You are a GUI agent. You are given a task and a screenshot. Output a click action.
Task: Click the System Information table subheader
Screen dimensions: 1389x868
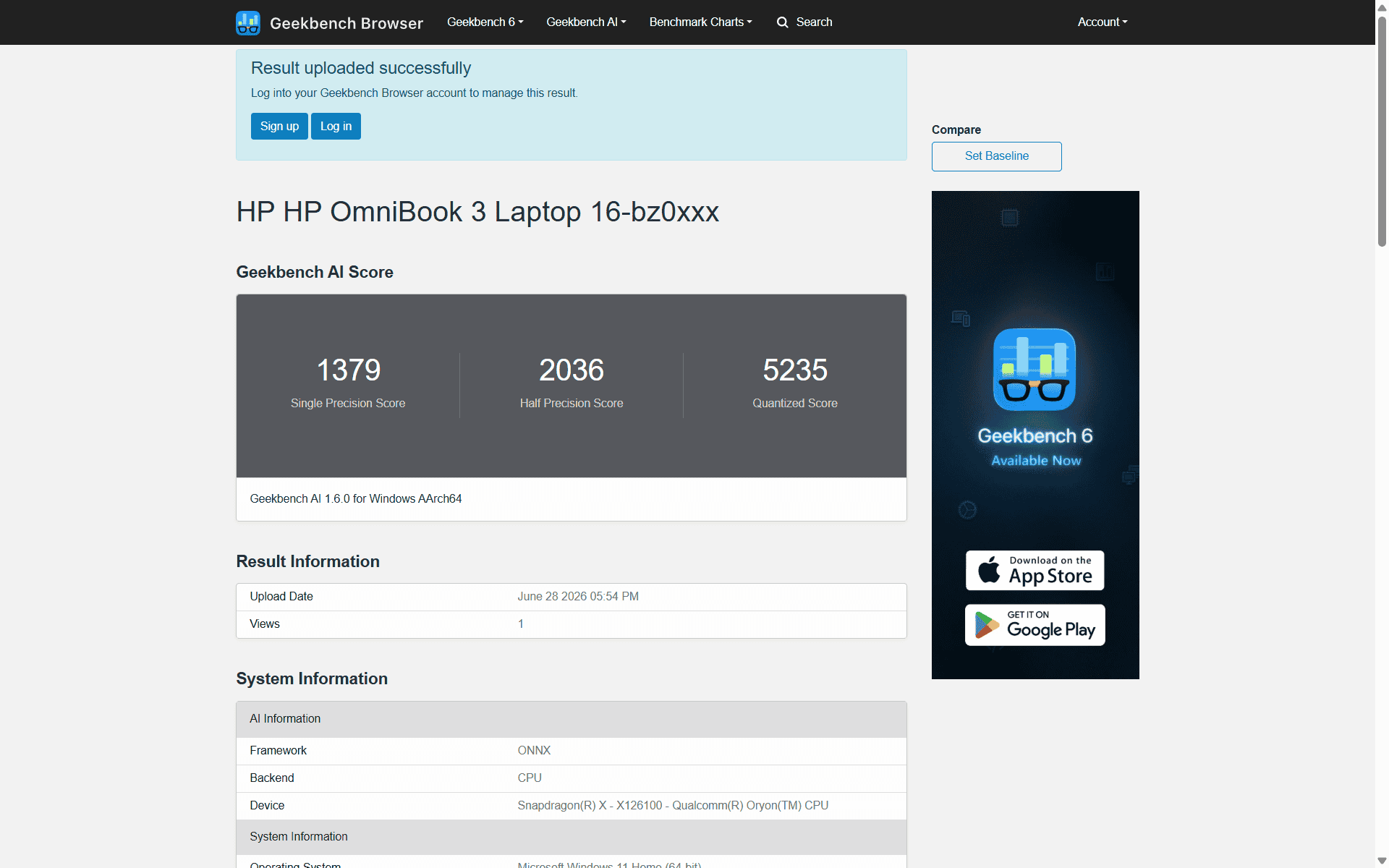(x=572, y=837)
